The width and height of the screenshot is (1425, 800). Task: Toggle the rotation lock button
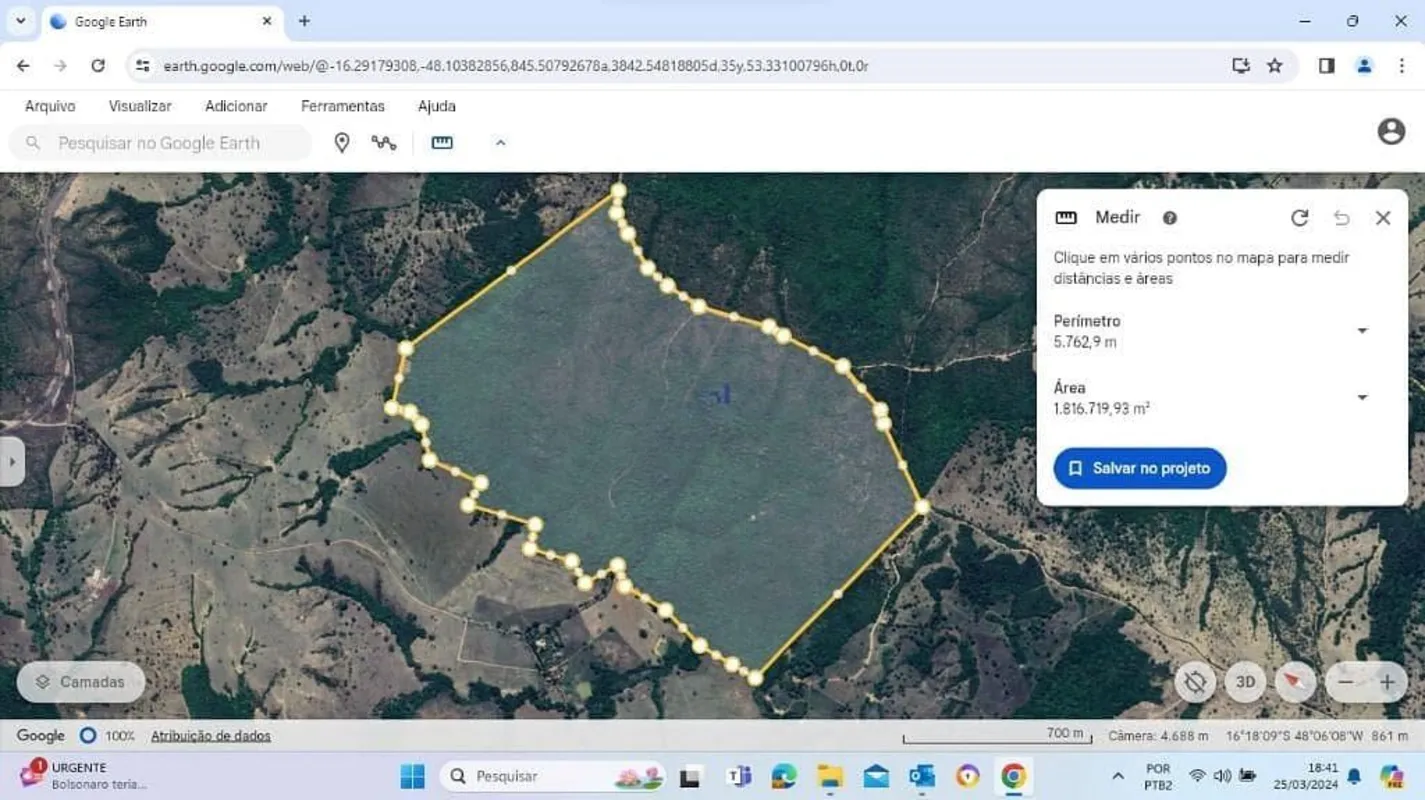(x=1194, y=682)
